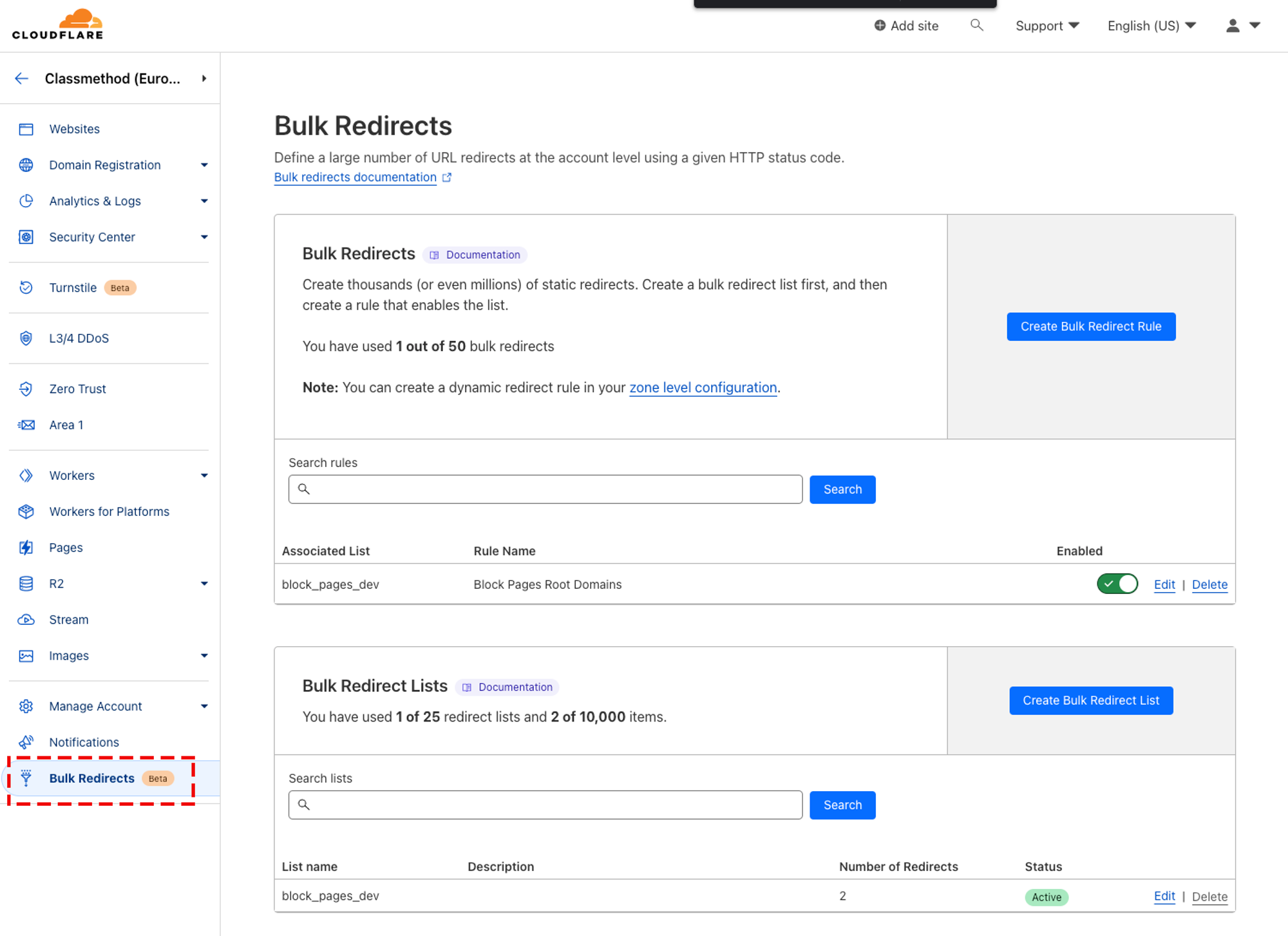Viewport: 1288px width, 936px height.
Task: Click the Cloudflare logo
Action: 57,24
